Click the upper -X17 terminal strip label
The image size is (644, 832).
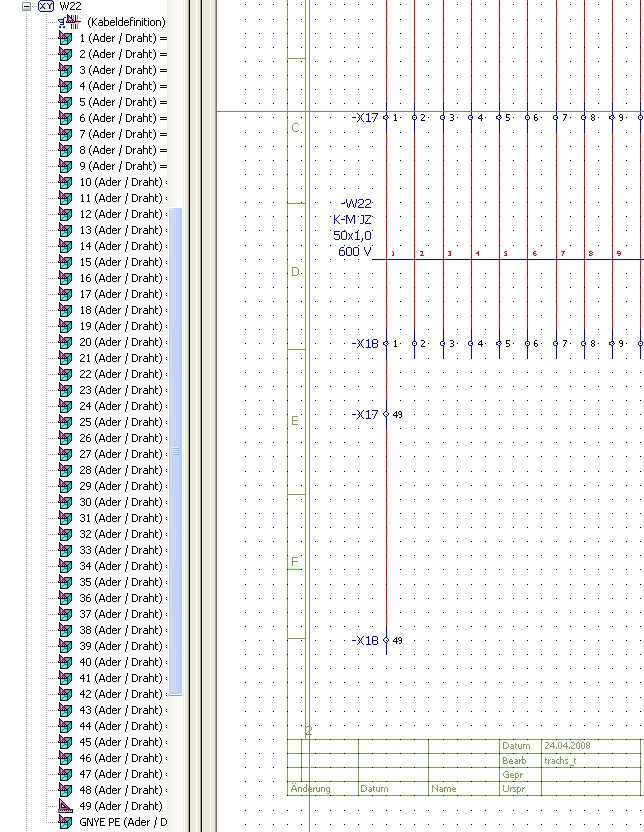(x=365, y=117)
